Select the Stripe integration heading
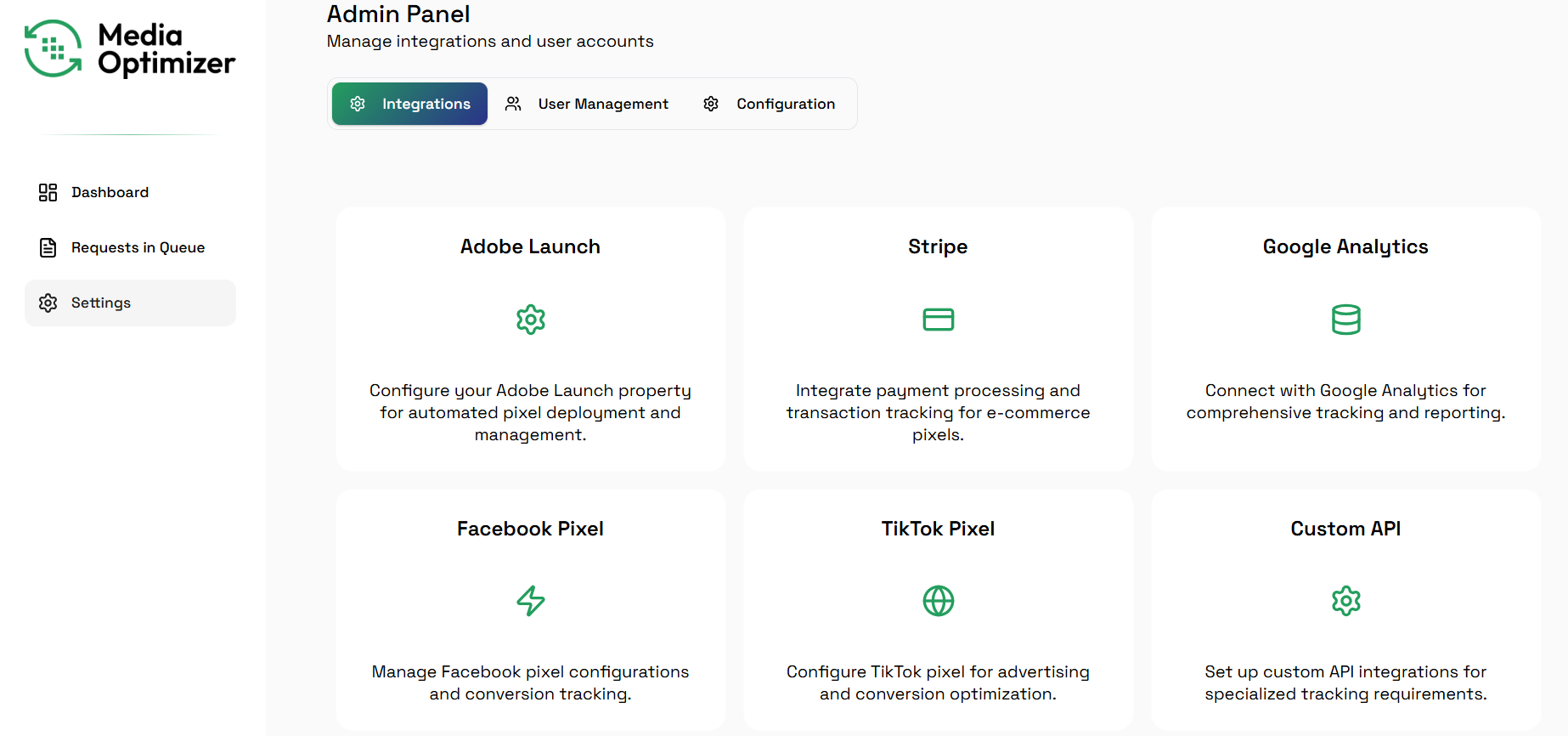The height and width of the screenshot is (736, 1568). tap(938, 246)
